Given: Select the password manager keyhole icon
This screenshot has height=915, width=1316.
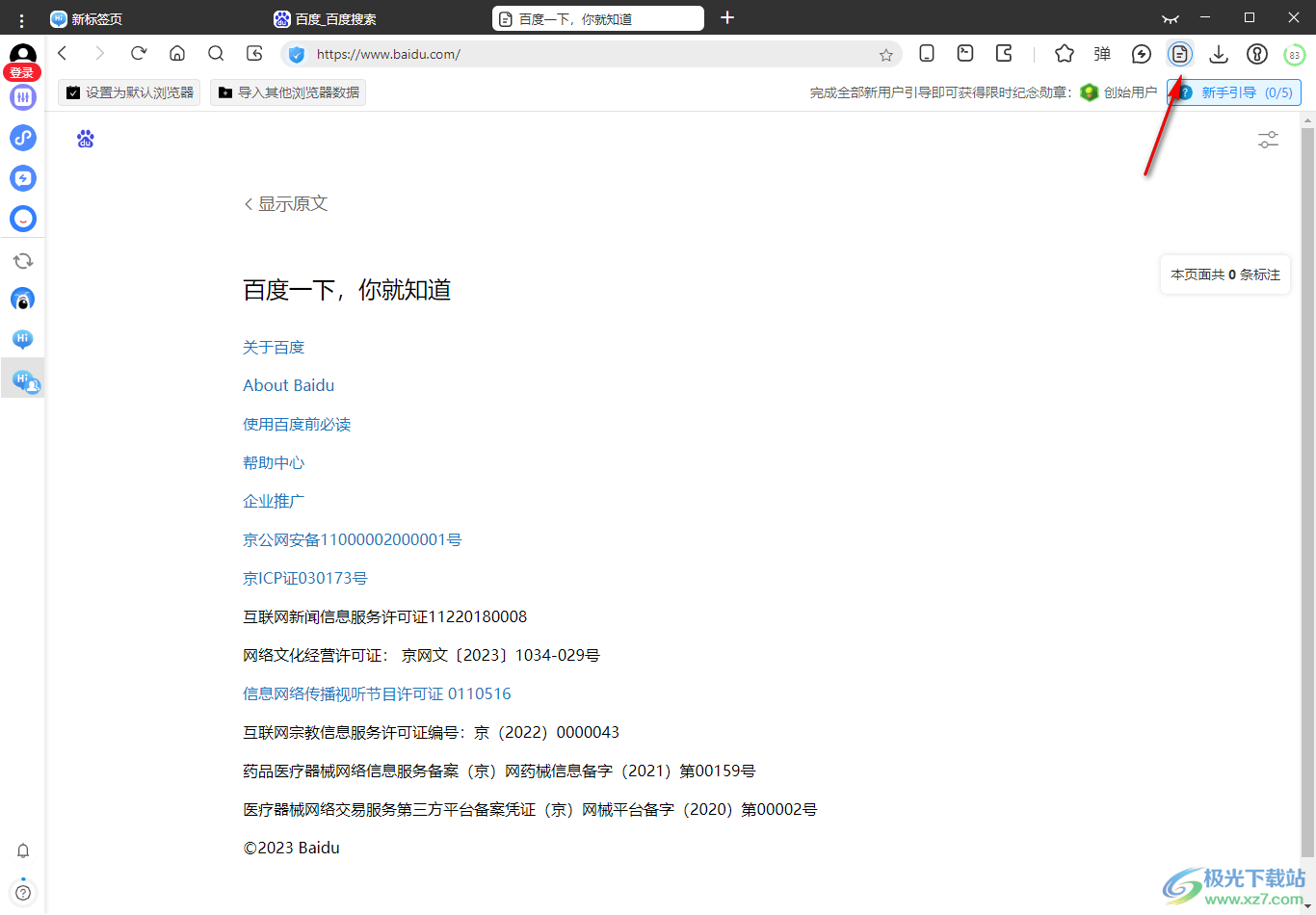Looking at the screenshot, I should 1257,54.
